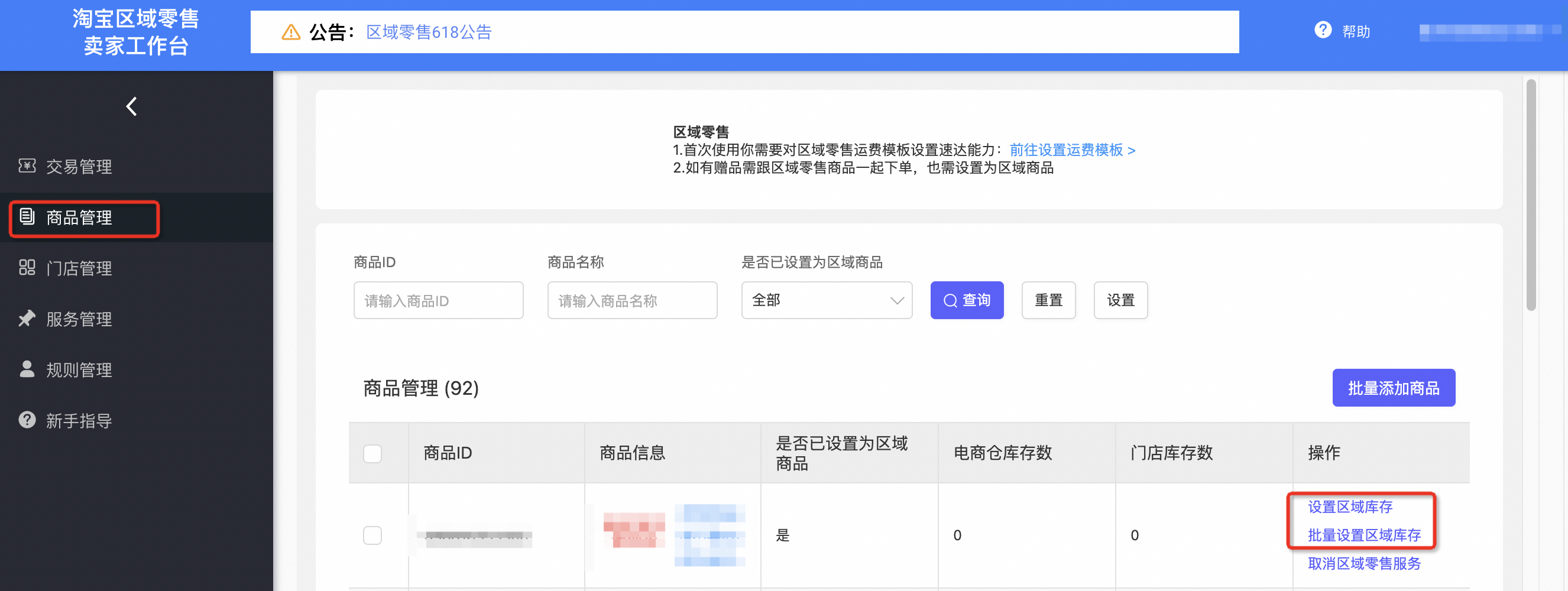This screenshot has width=1568, height=591.
Task: Follow 前往设置运费模板 link
Action: (1073, 150)
